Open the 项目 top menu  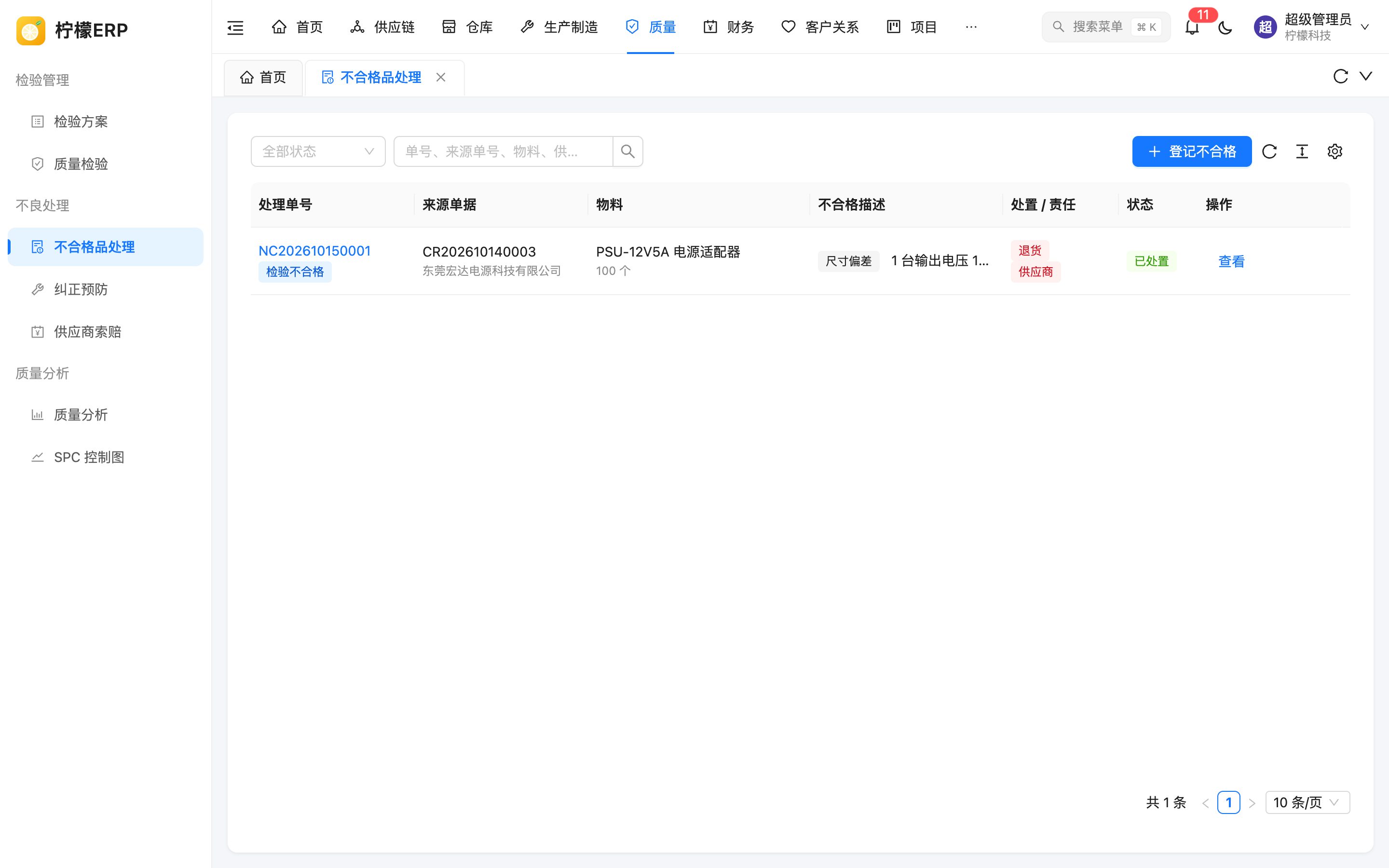point(912,27)
